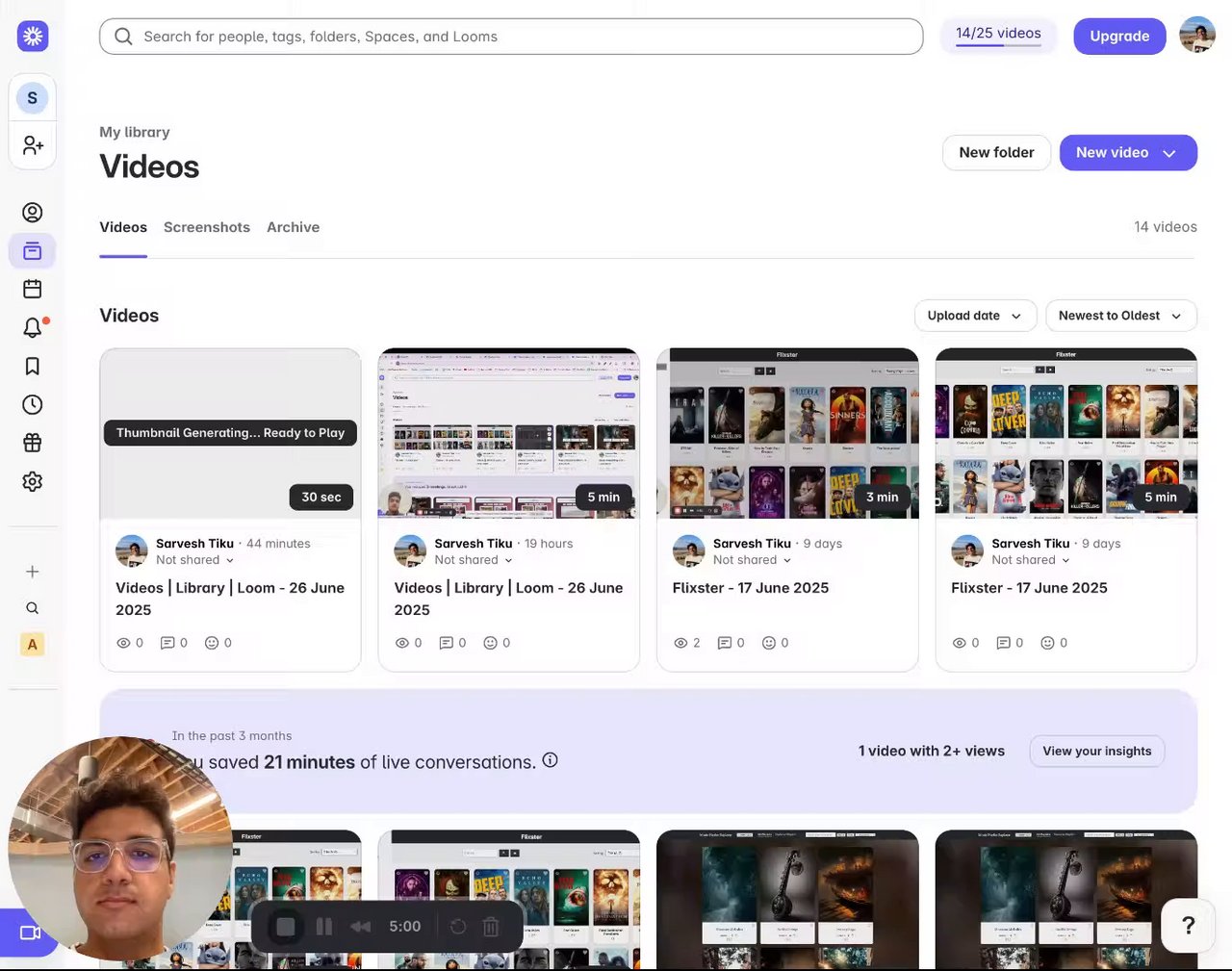Open the Newest to Oldest dropdown
Screen dimensions: 1232x971
tap(1121, 316)
